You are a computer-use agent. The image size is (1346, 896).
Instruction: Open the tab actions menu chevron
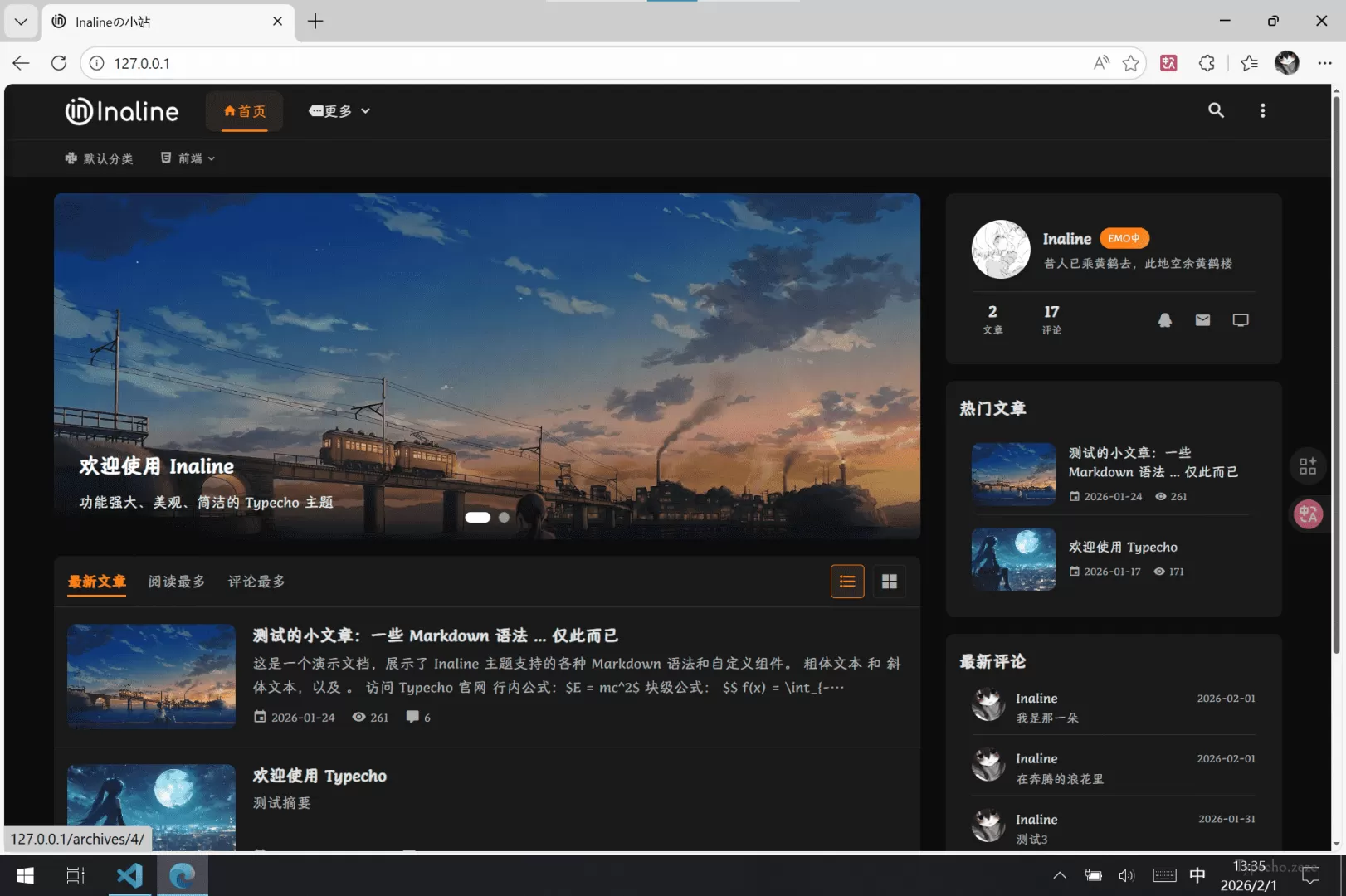[x=21, y=22]
